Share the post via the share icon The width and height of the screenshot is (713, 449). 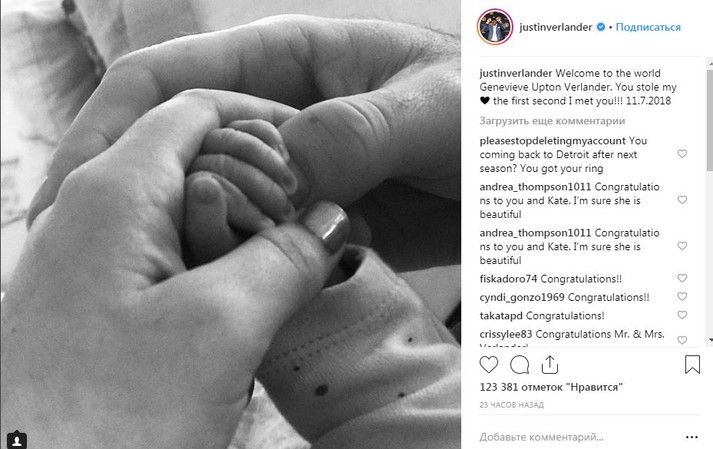(550, 364)
